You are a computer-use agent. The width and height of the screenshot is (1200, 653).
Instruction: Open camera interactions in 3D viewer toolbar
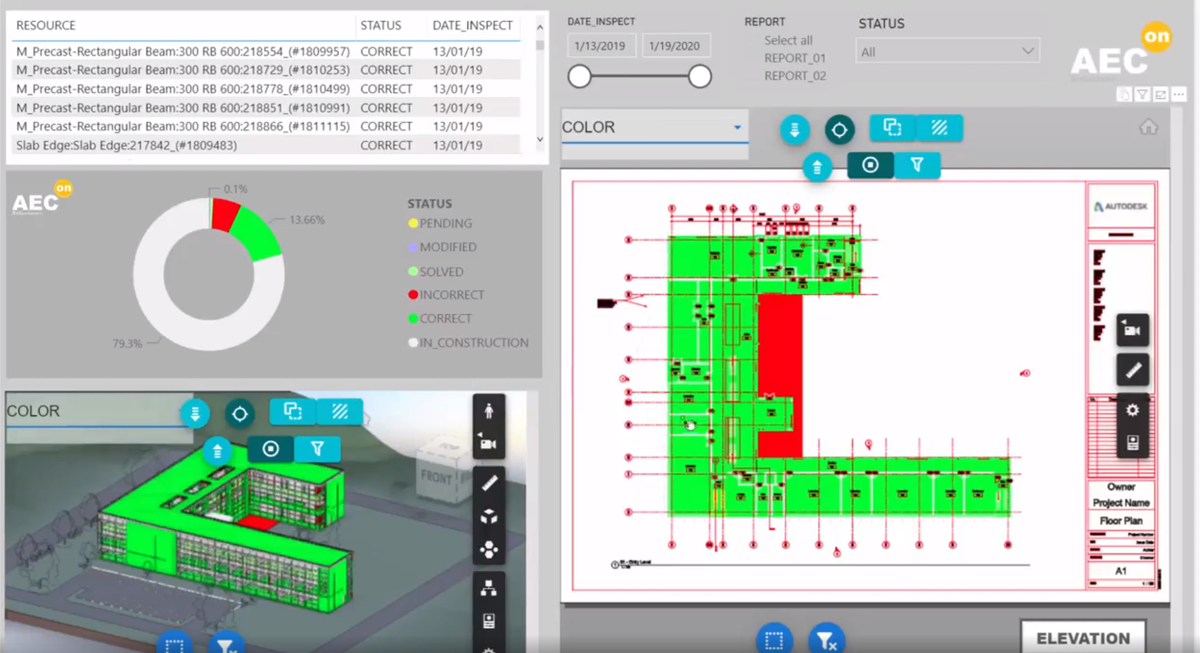(488, 443)
